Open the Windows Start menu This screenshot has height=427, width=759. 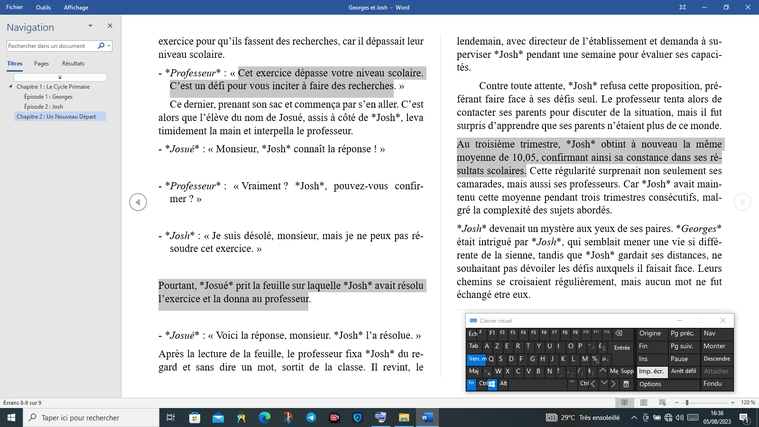point(11,417)
